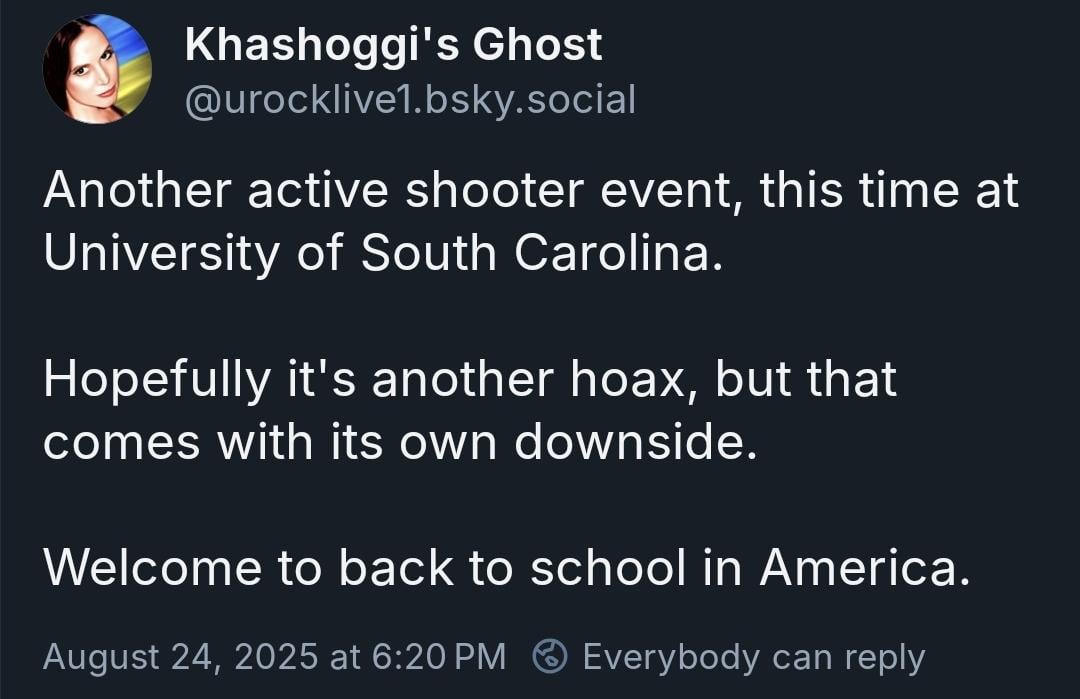The height and width of the screenshot is (699, 1080).
Task: Click the "6:20 PM" time portion
Action: click(x=439, y=656)
